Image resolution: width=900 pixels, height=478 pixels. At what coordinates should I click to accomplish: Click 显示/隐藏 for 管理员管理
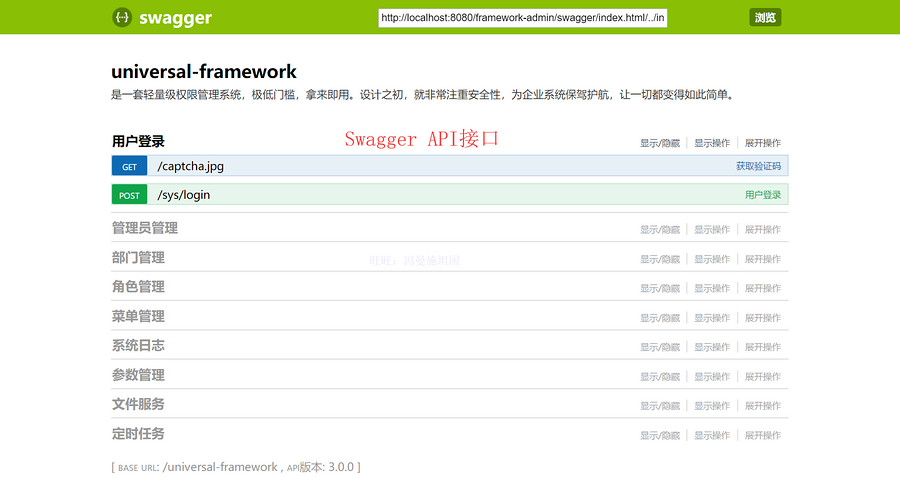660,230
